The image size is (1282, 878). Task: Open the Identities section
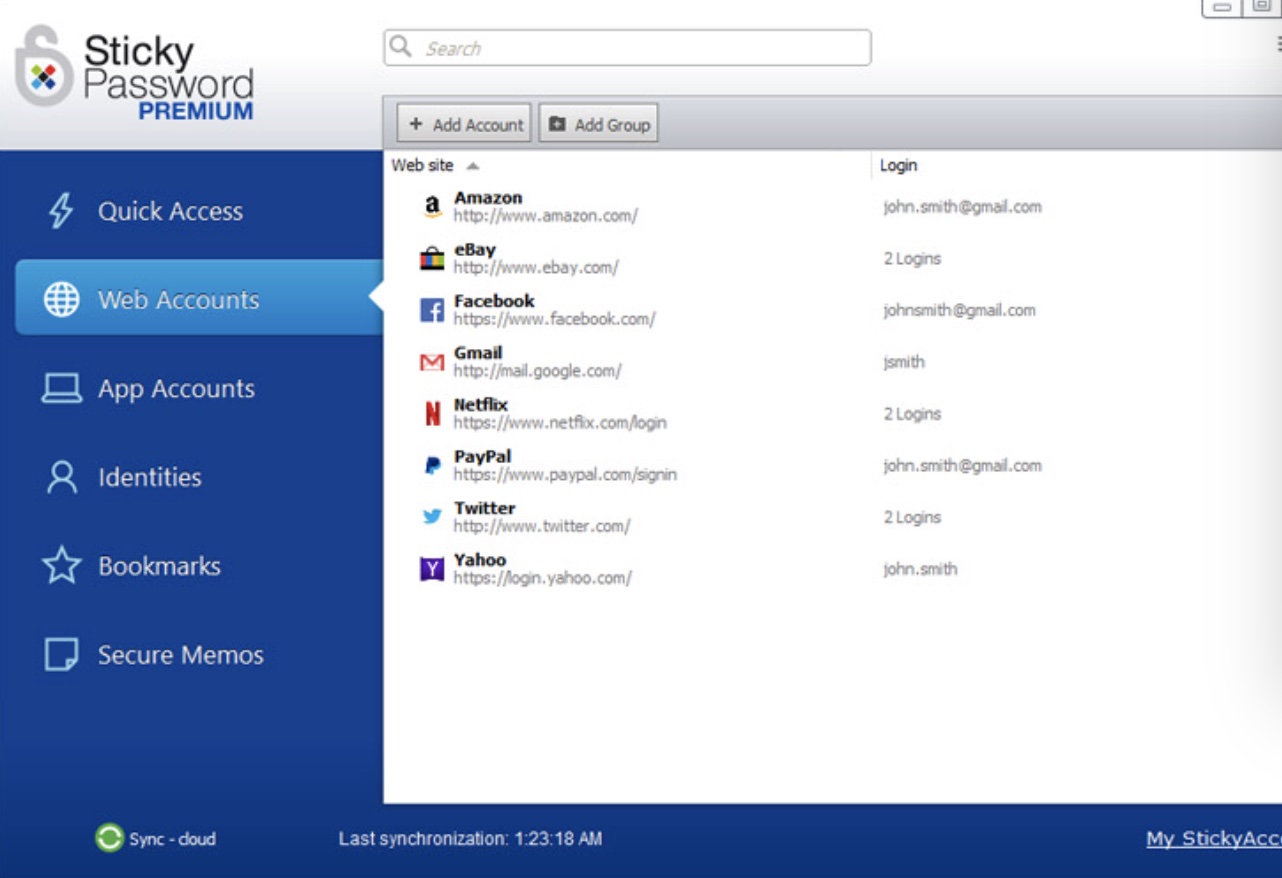(150, 478)
